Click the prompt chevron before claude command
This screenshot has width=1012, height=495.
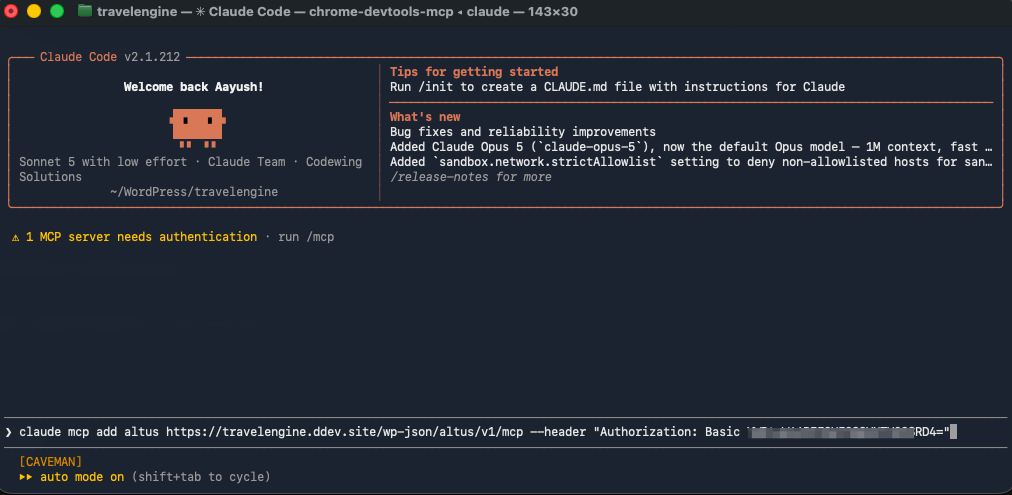pos(8,432)
